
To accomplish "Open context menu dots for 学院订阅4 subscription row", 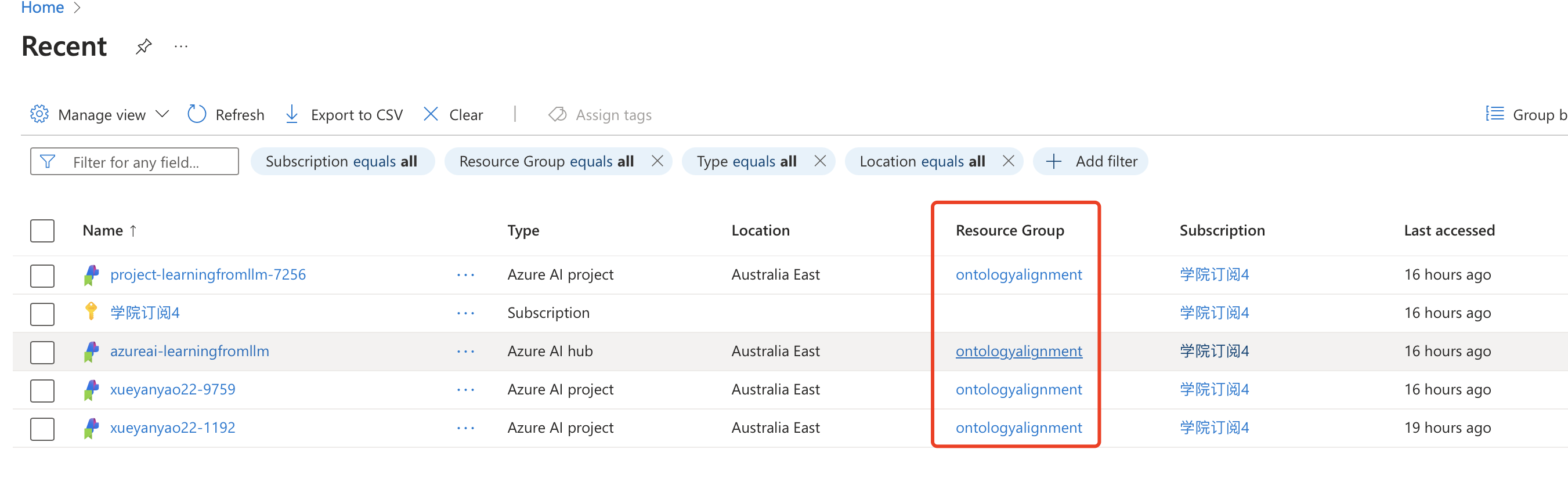I will 465,313.
